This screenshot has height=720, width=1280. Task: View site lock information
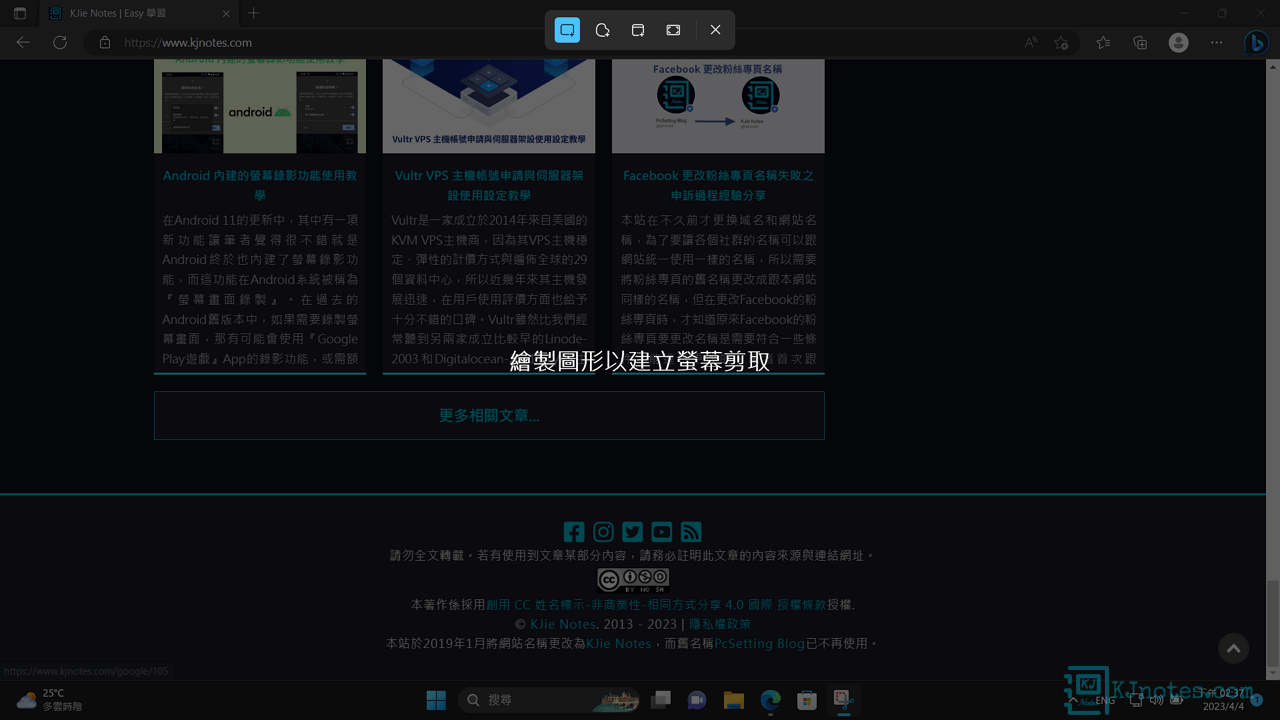click(104, 43)
